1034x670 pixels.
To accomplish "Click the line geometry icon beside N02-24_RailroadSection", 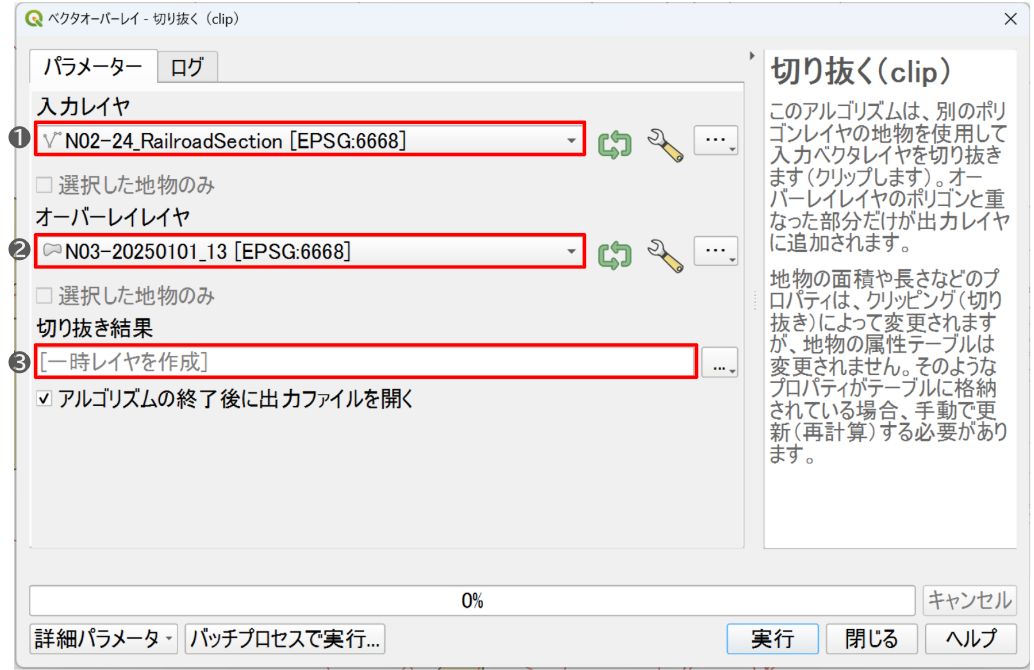I will click(x=52, y=139).
